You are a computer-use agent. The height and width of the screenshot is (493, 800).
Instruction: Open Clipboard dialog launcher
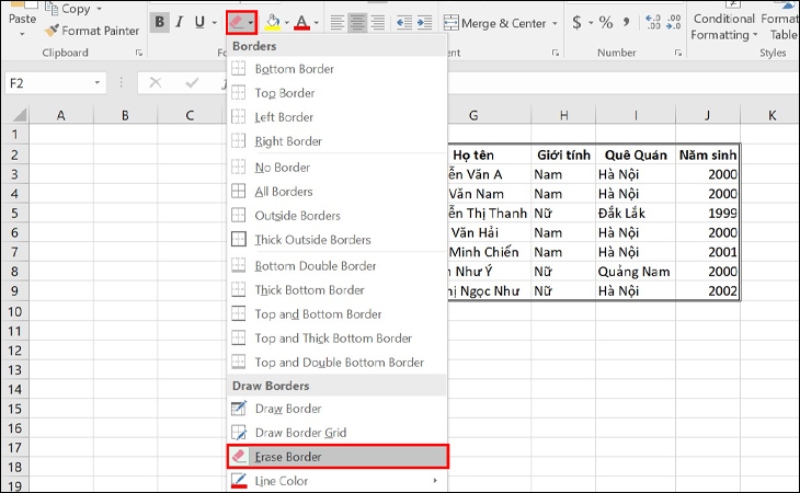(139, 53)
